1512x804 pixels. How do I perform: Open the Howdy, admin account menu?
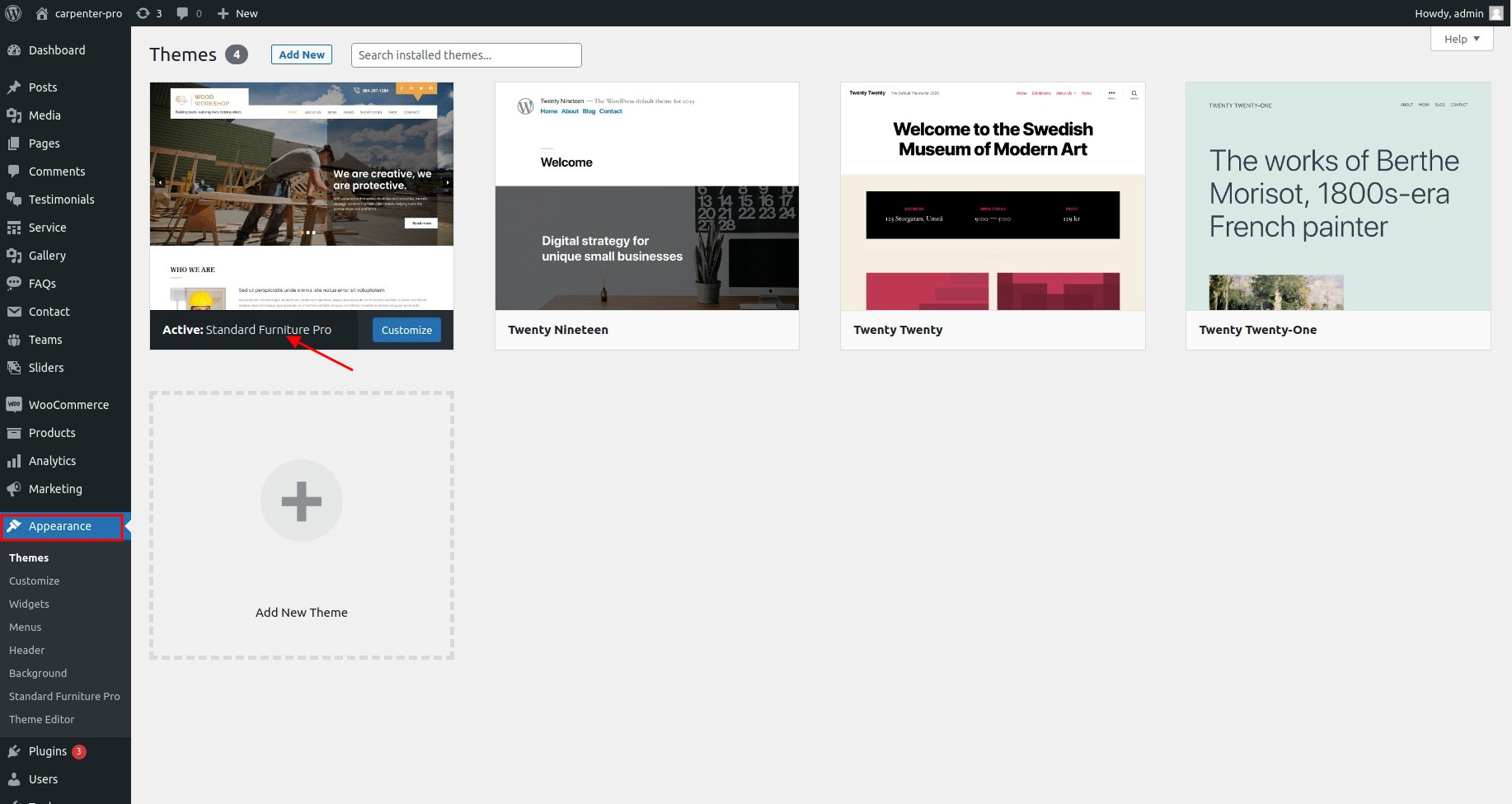pyautogui.click(x=1458, y=13)
